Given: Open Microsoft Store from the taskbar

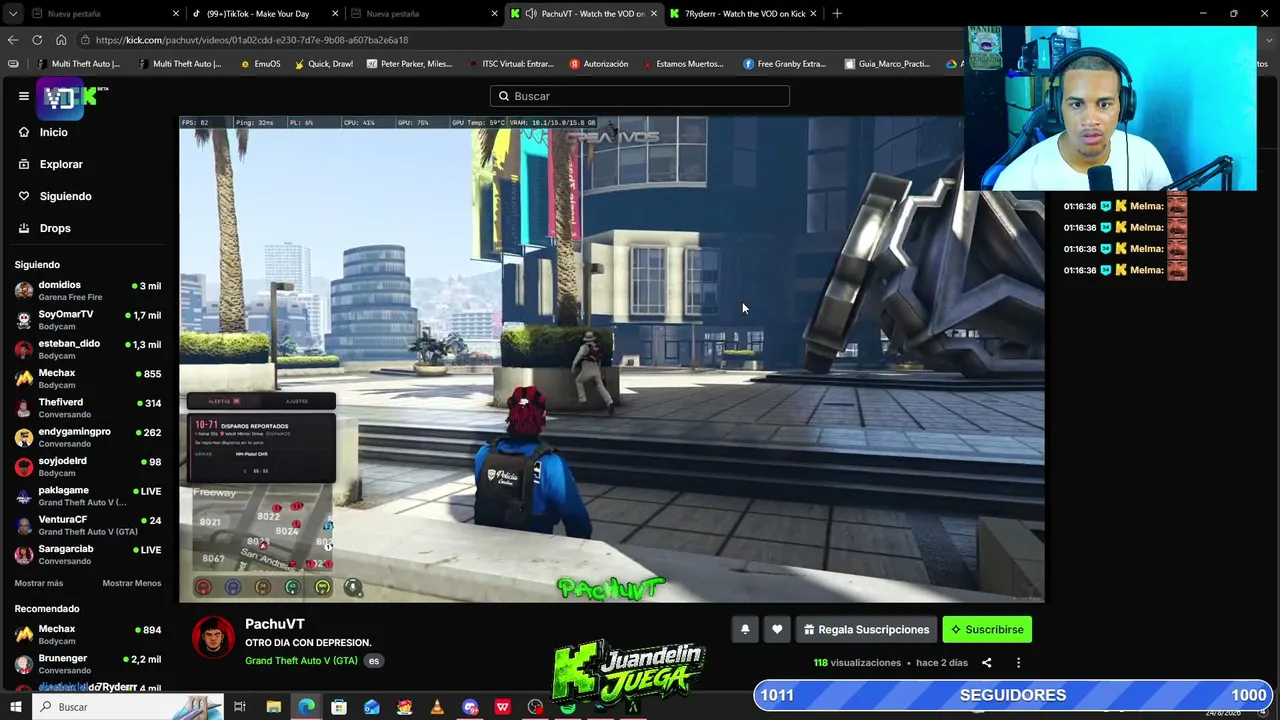Looking at the screenshot, I should click(x=339, y=707).
